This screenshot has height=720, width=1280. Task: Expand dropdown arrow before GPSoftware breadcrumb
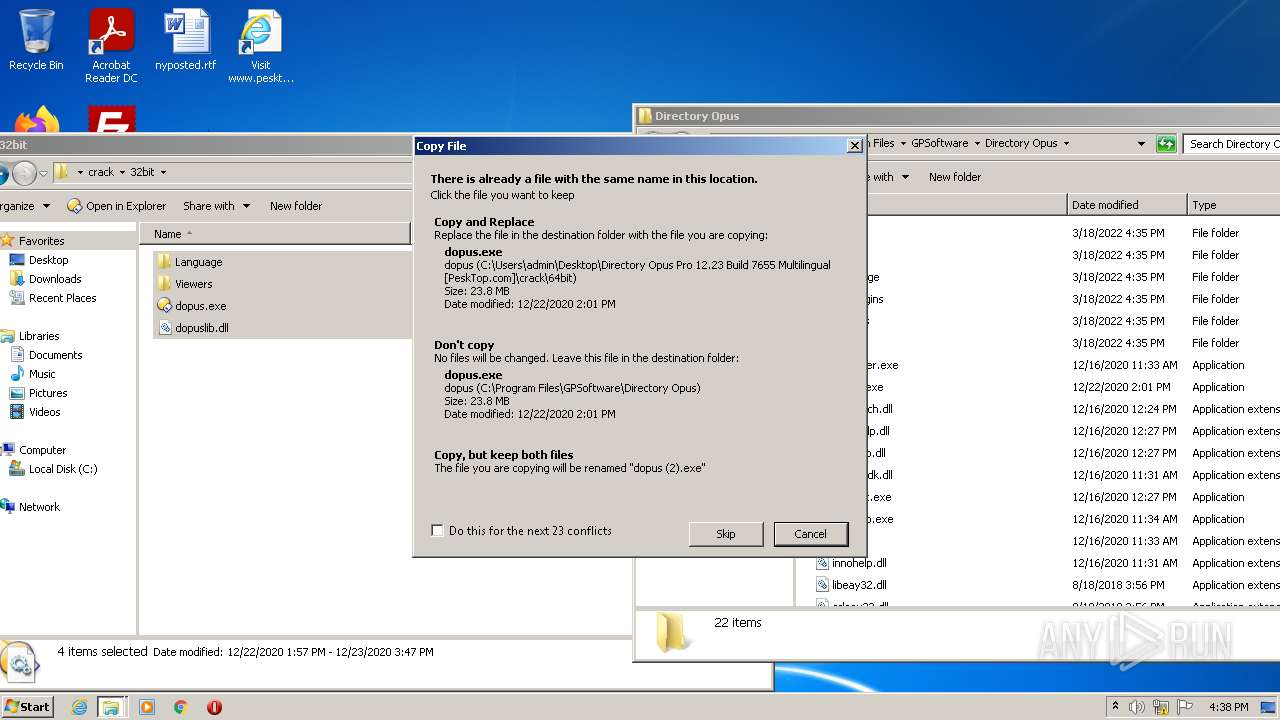904,144
